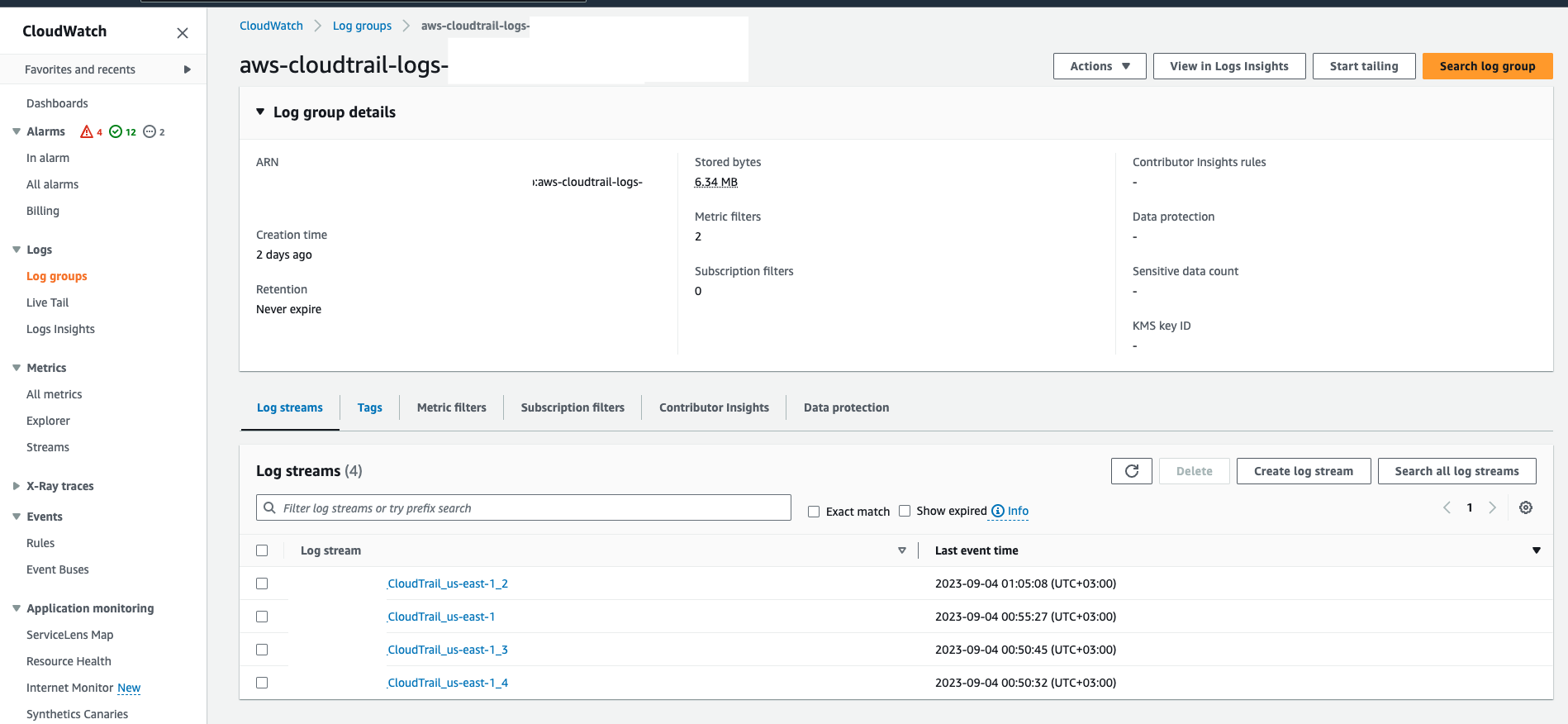Refresh the log streams list
Screen dimensions: 1568x724
pos(1132,471)
